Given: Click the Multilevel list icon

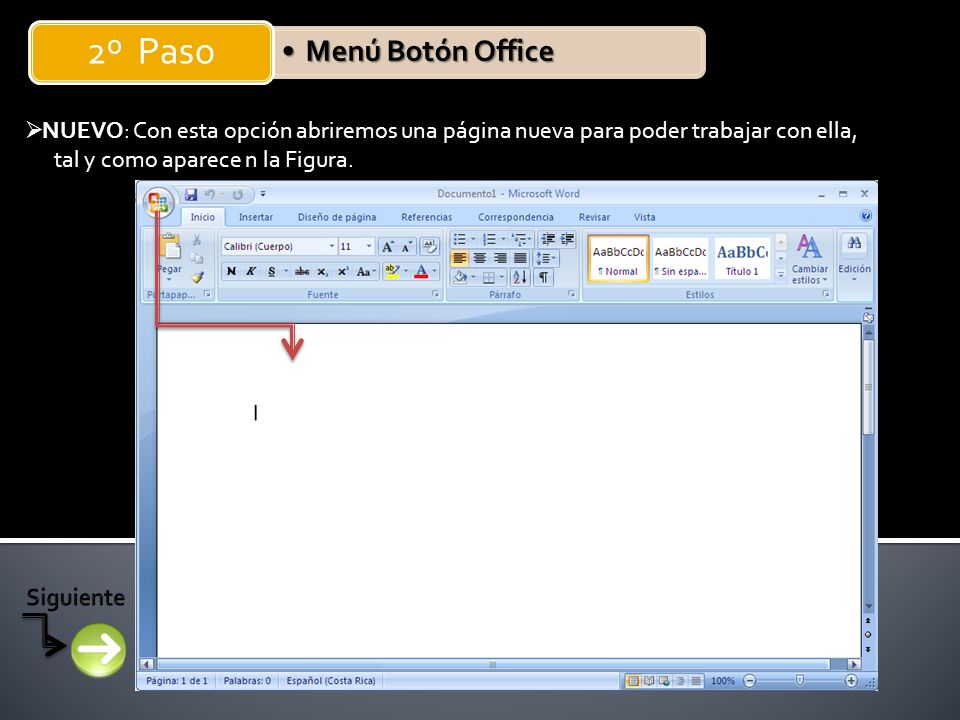Looking at the screenshot, I should 519,239.
